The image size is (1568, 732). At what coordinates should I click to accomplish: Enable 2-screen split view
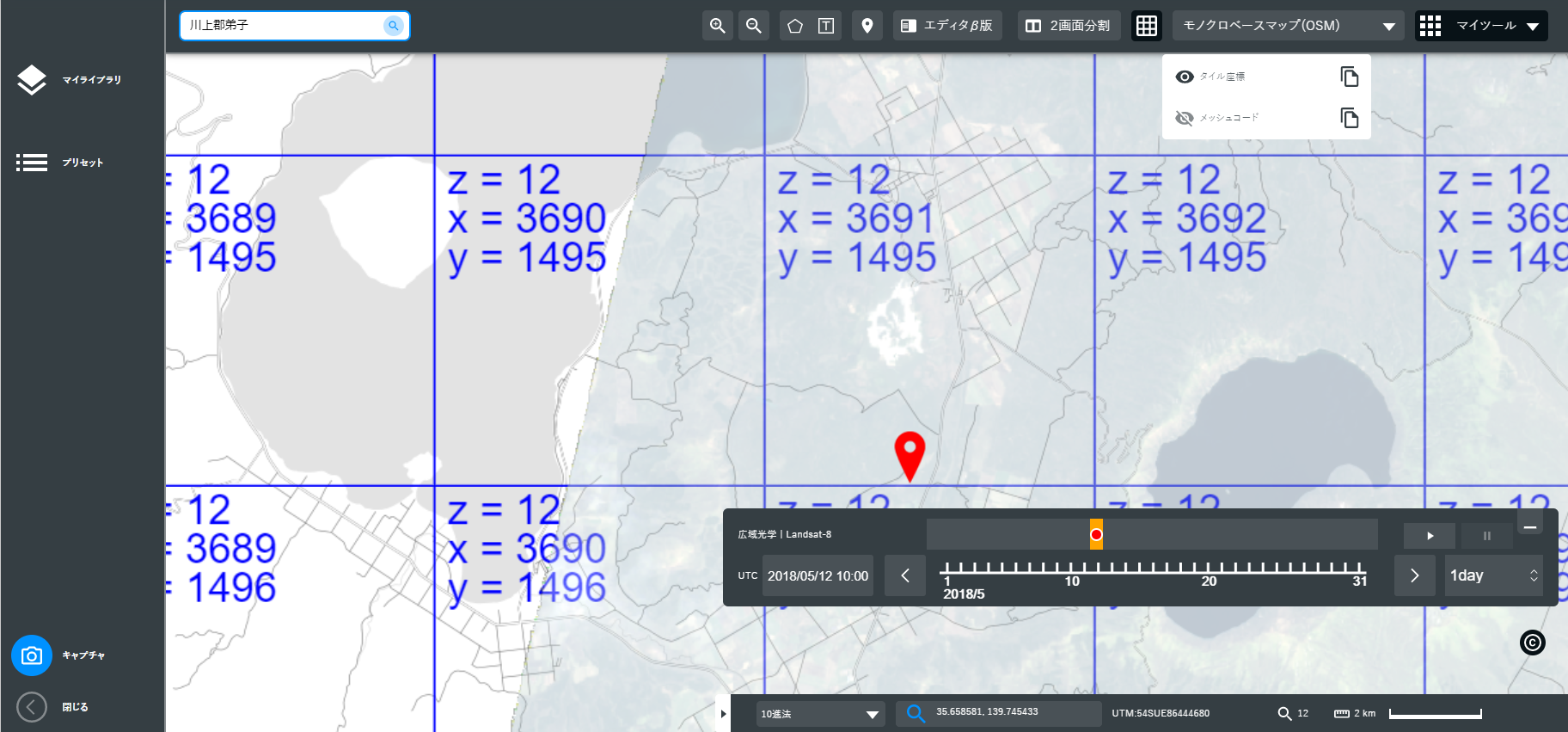click(1069, 26)
